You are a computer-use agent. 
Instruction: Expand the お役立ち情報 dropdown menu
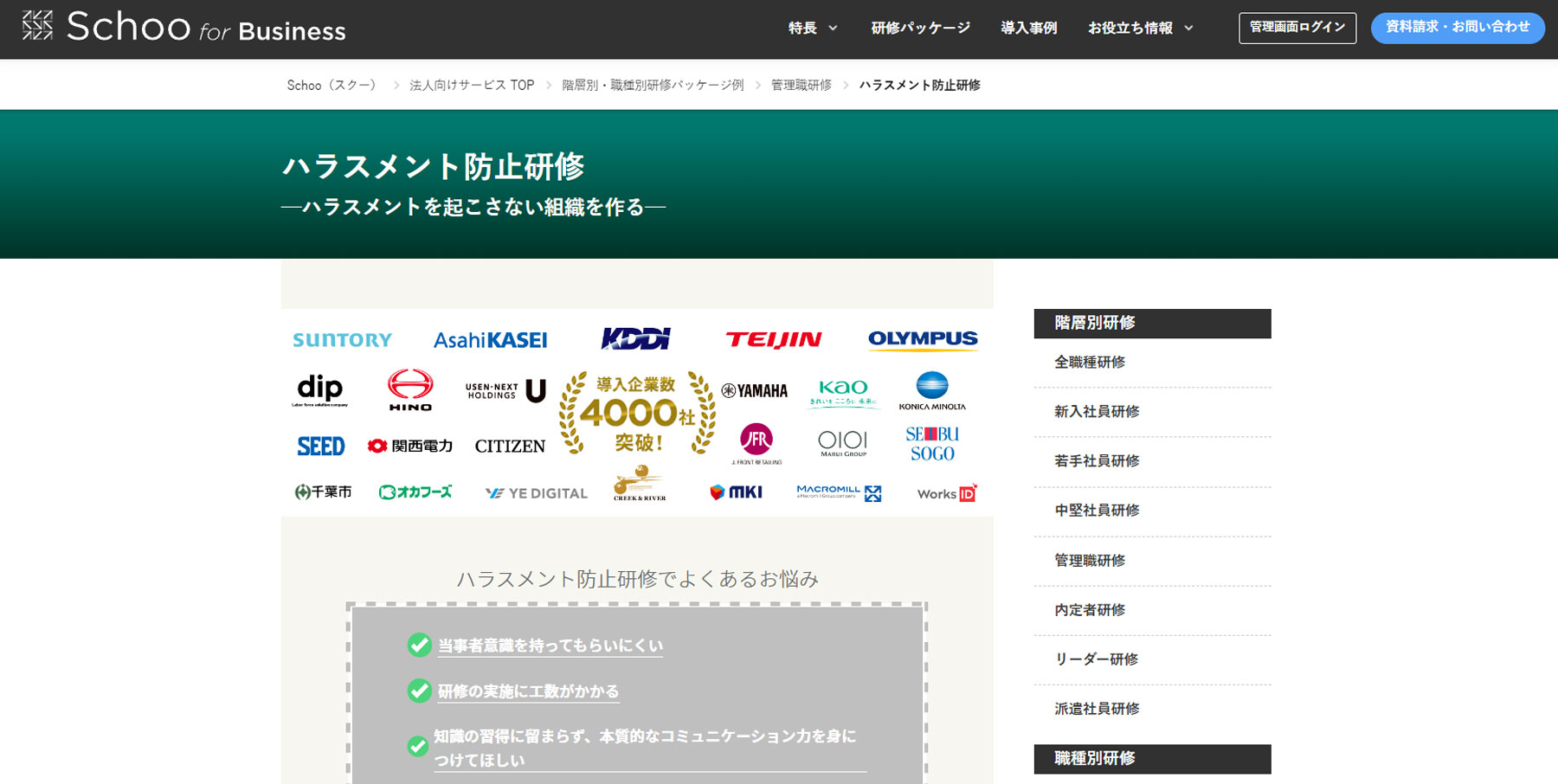[x=1141, y=28]
